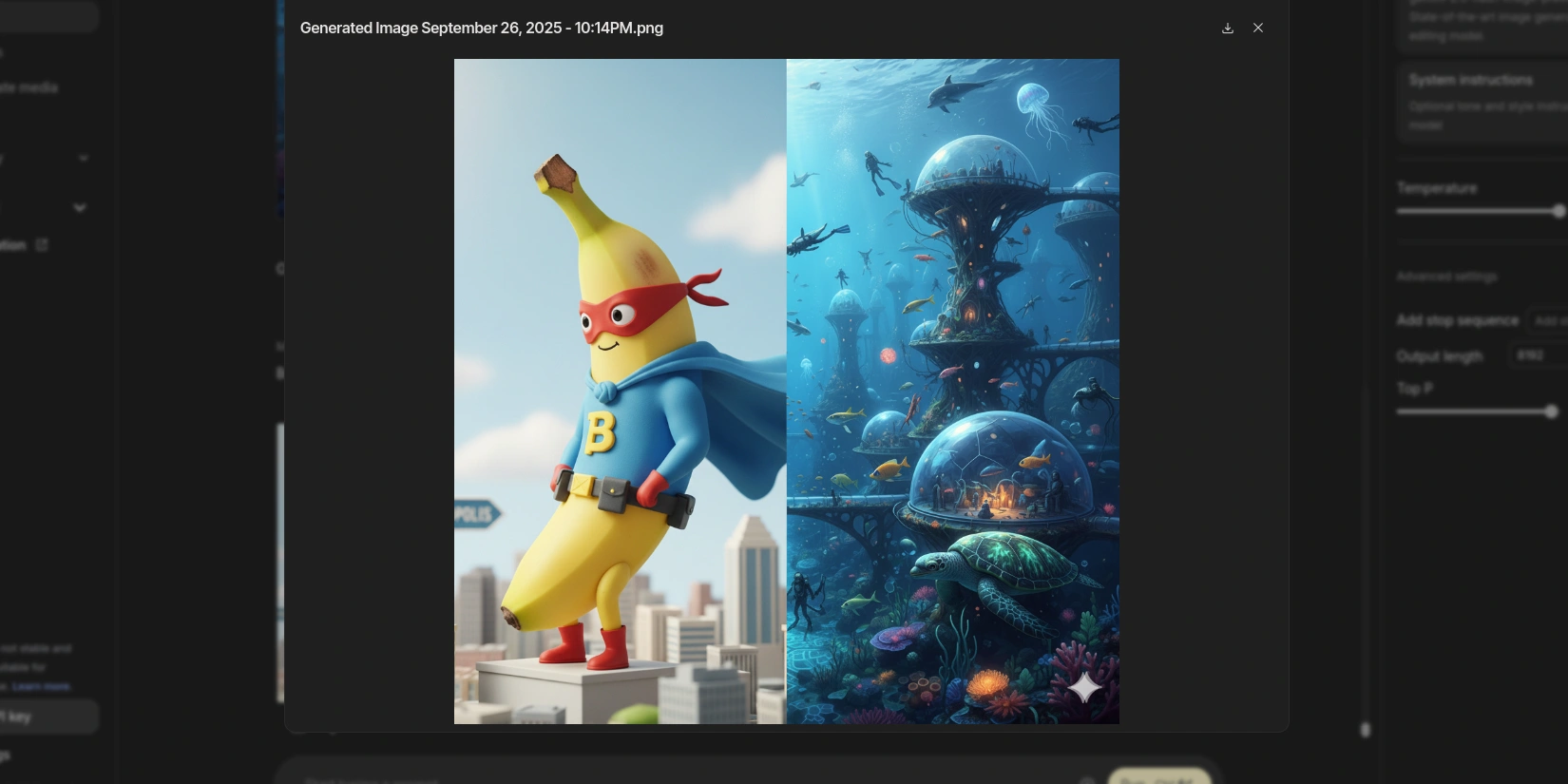This screenshot has width=1568, height=784.
Task: Open the System instructions box
Action: click(x=1482, y=102)
